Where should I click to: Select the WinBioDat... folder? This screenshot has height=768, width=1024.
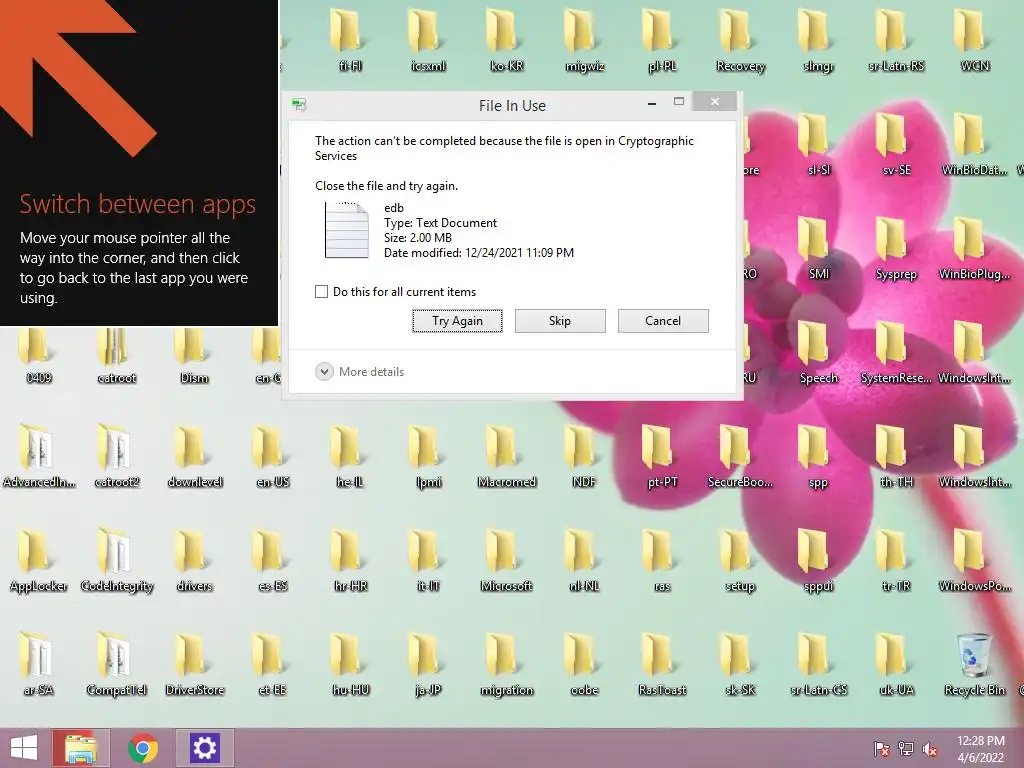tap(974, 144)
